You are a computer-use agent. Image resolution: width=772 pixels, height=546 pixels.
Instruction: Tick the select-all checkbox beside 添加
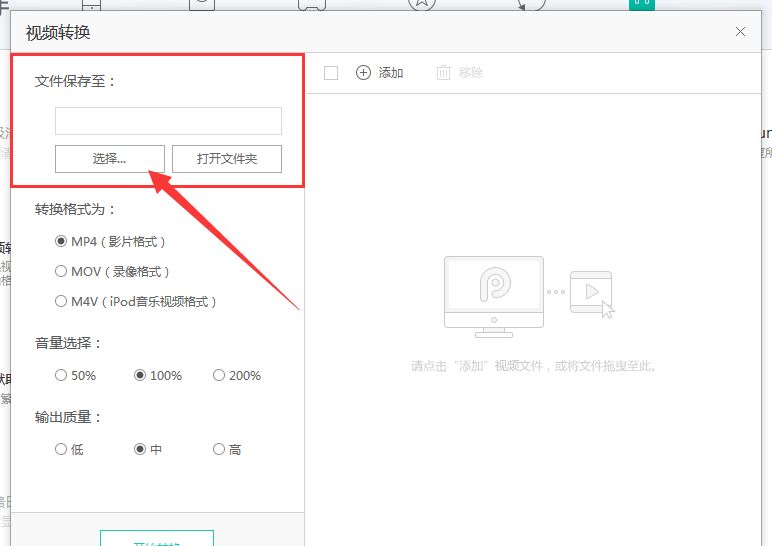[331, 73]
